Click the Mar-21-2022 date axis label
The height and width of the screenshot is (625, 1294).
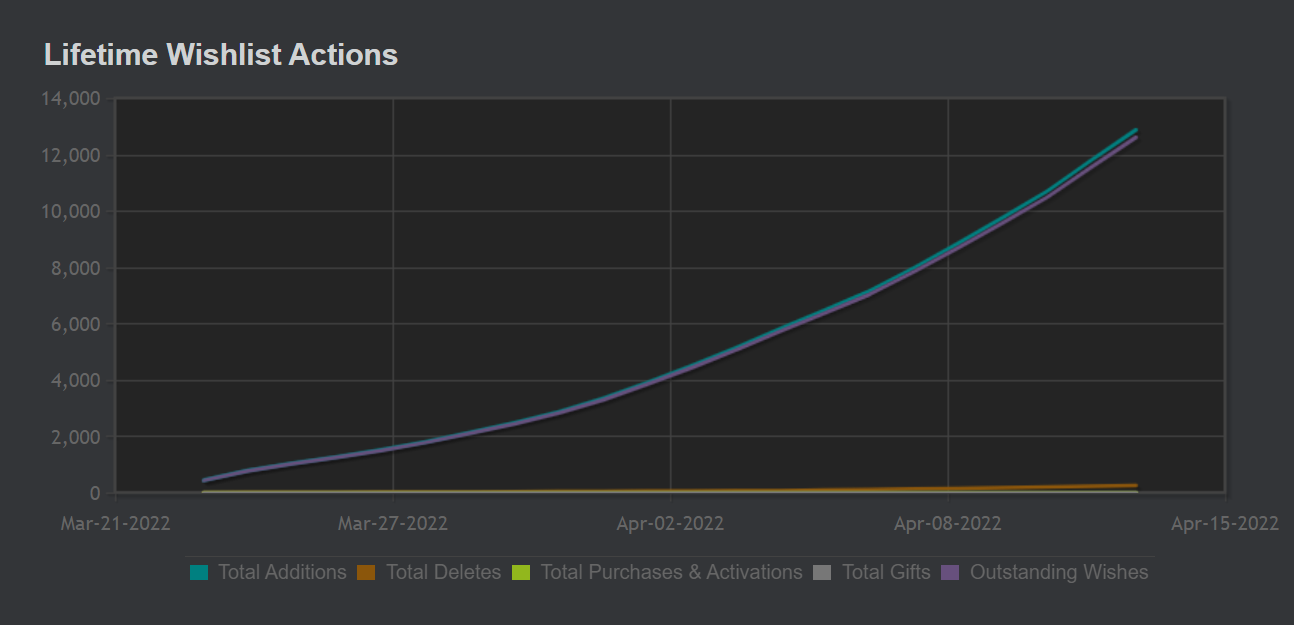pyautogui.click(x=115, y=524)
